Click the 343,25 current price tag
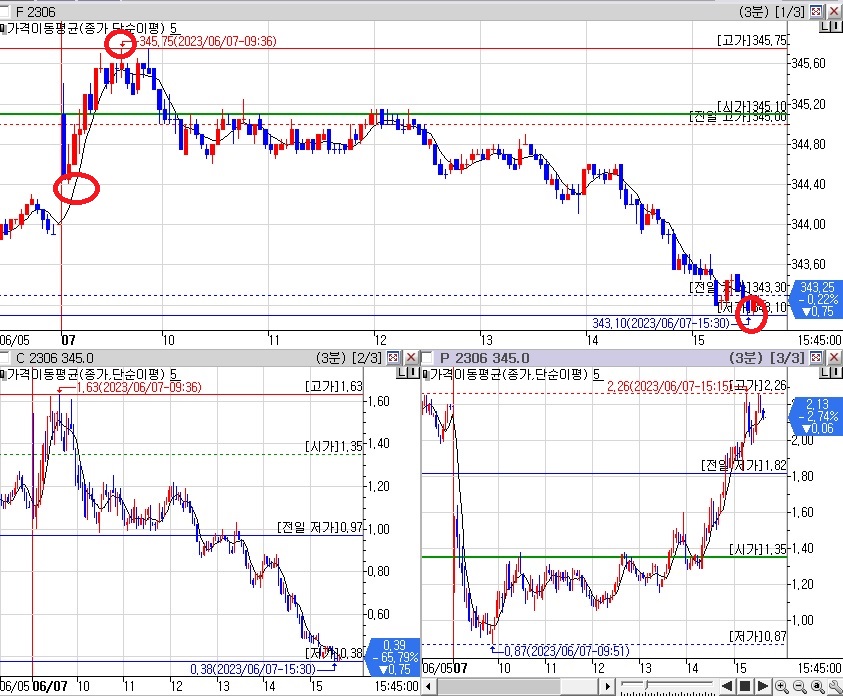The height and width of the screenshot is (696, 843). click(x=815, y=299)
